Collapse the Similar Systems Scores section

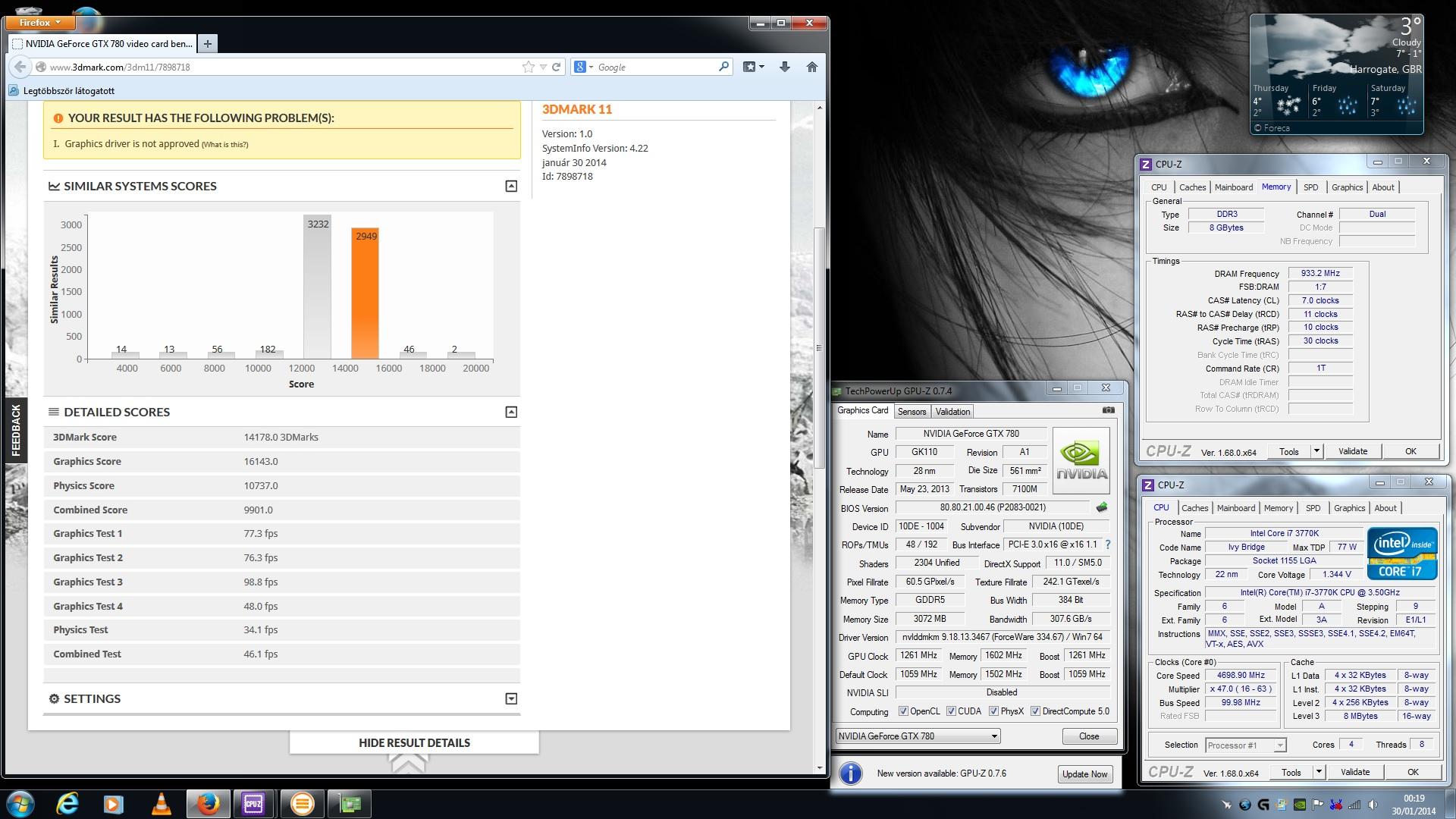pyautogui.click(x=511, y=186)
